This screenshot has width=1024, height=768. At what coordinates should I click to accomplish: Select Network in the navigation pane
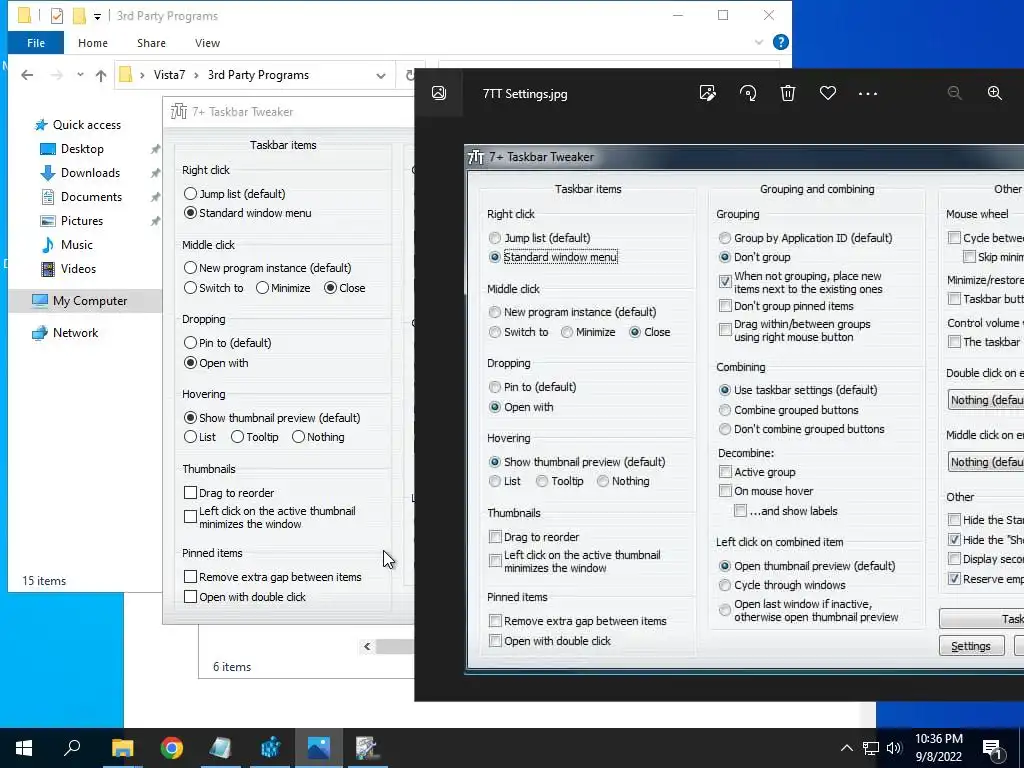(75, 332)
